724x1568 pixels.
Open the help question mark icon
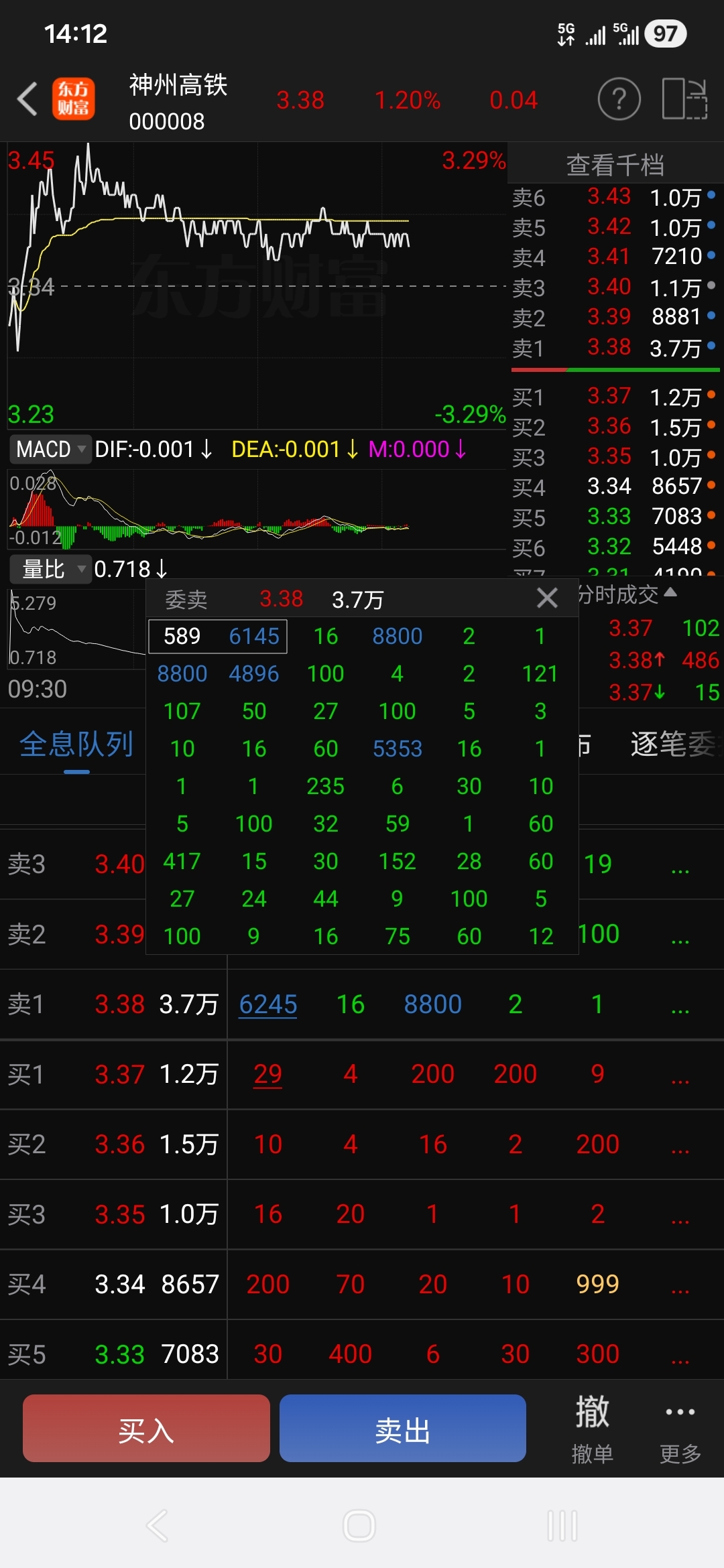(x=619, y=99)
